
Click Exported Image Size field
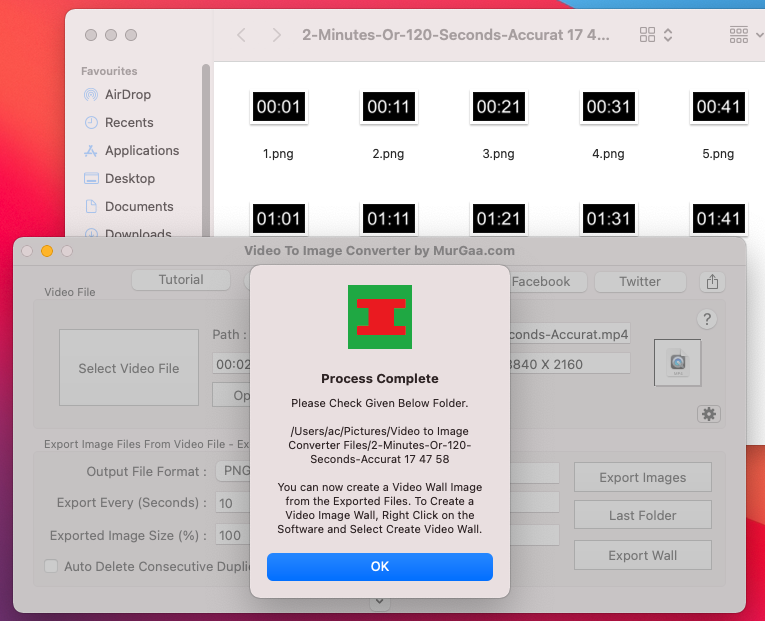233,535
